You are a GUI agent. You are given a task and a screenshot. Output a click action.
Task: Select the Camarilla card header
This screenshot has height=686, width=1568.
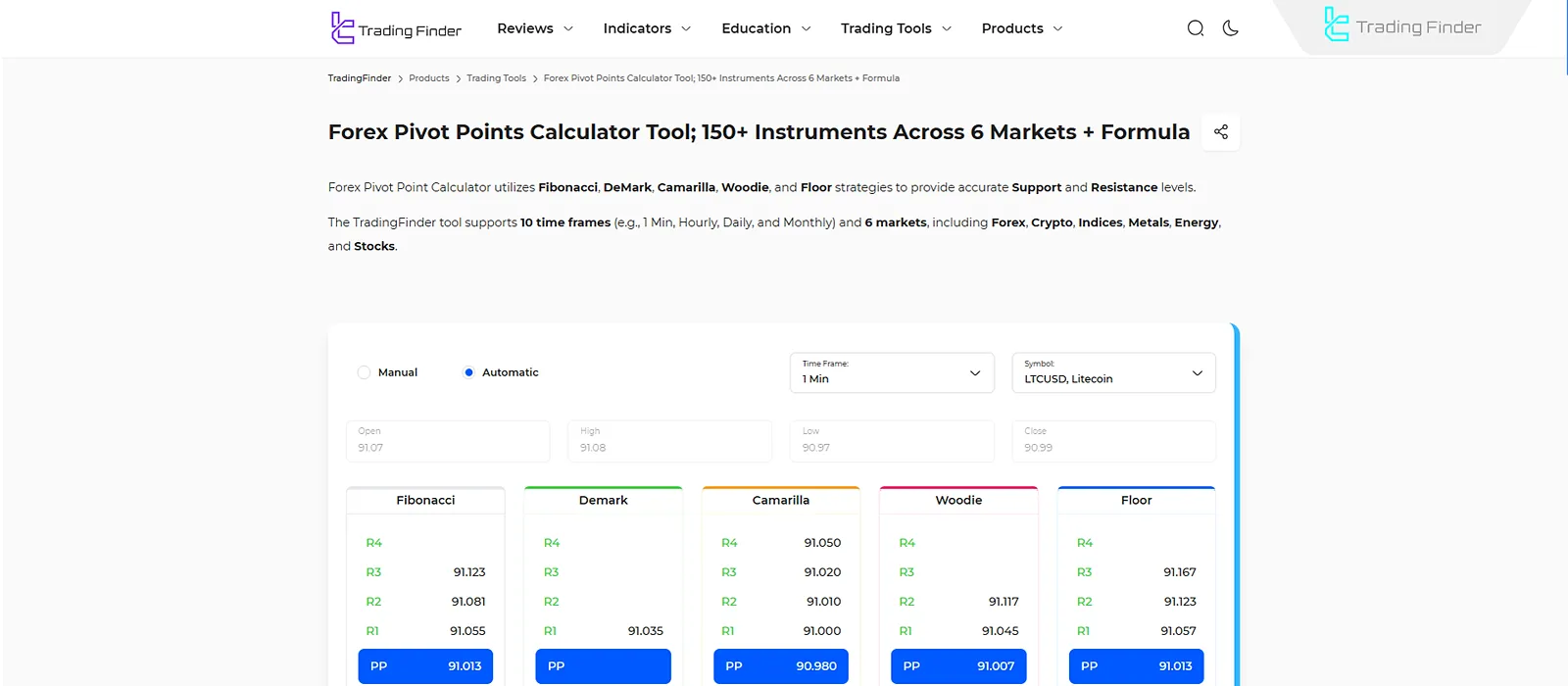(781, 500)
